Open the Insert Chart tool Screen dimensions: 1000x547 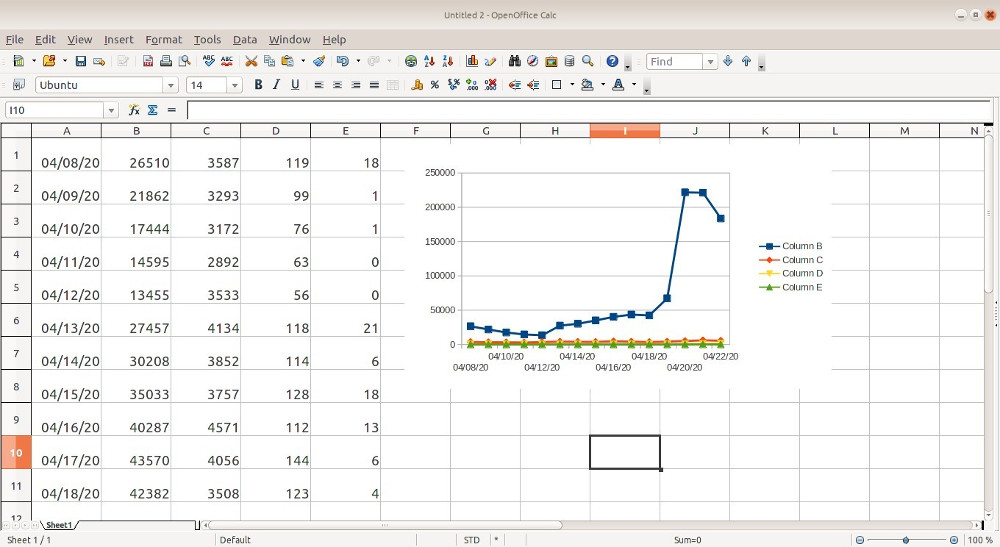click(x=472, y=61)
